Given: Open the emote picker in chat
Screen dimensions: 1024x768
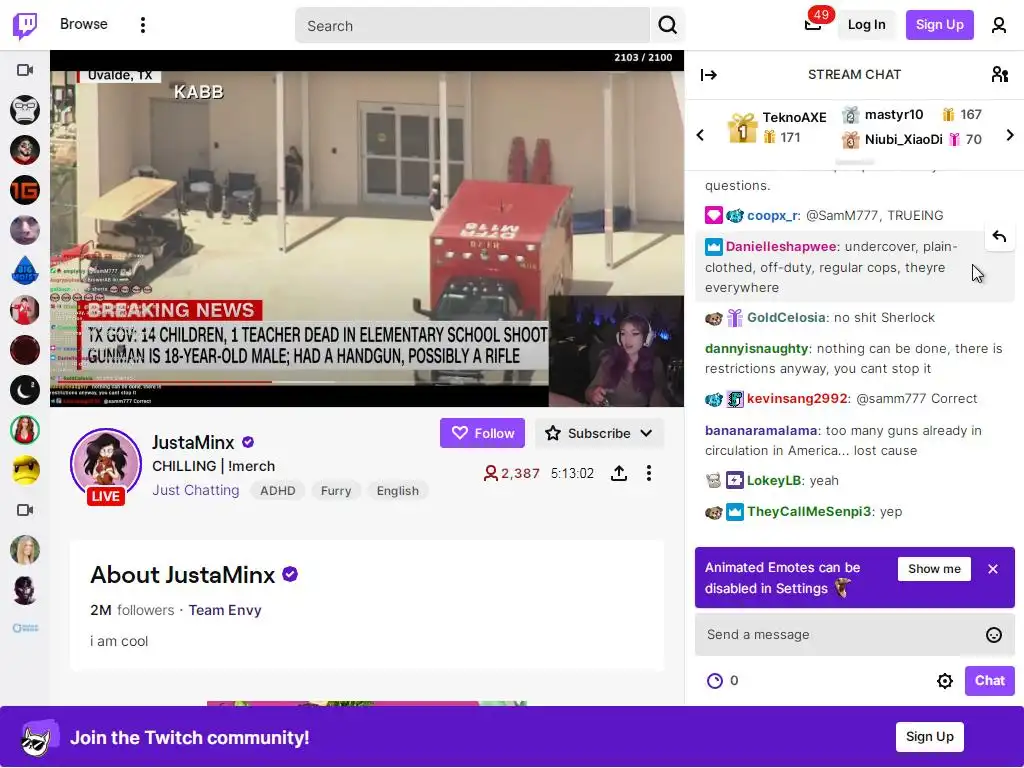Looking at the screenshot, I should pos(993,635).
